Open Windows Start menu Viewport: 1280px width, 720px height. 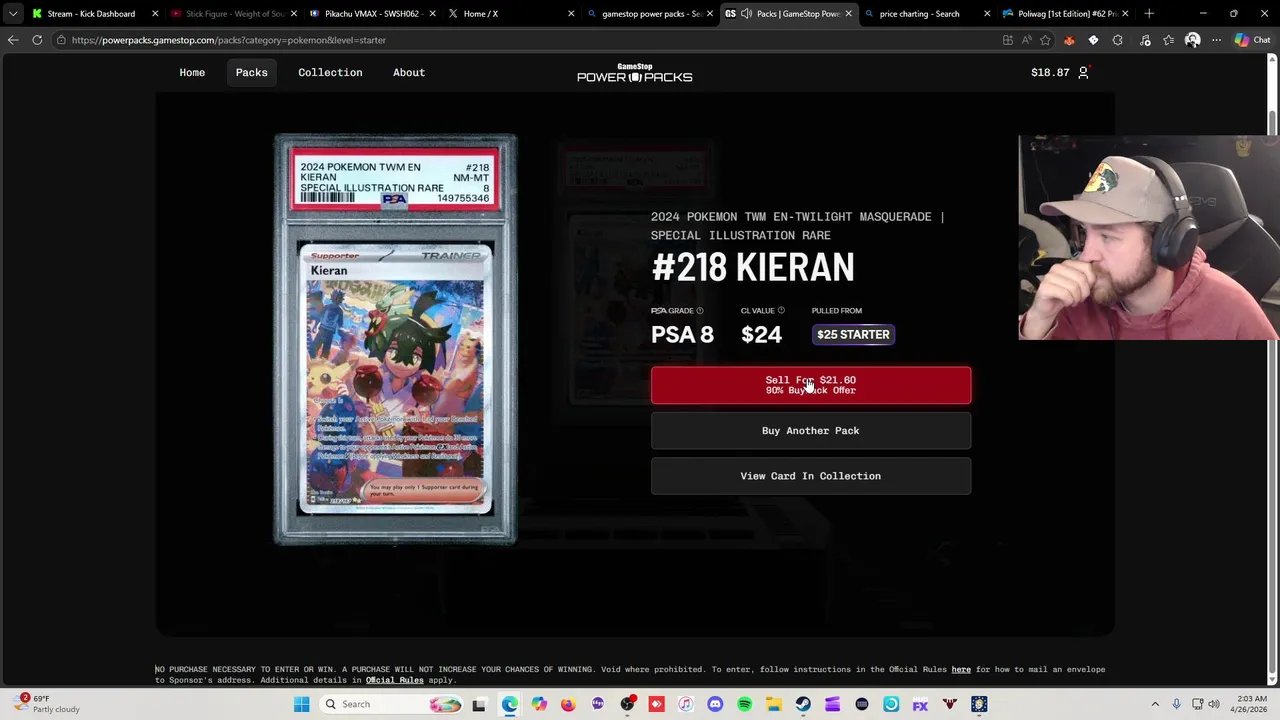click(301, 704)
